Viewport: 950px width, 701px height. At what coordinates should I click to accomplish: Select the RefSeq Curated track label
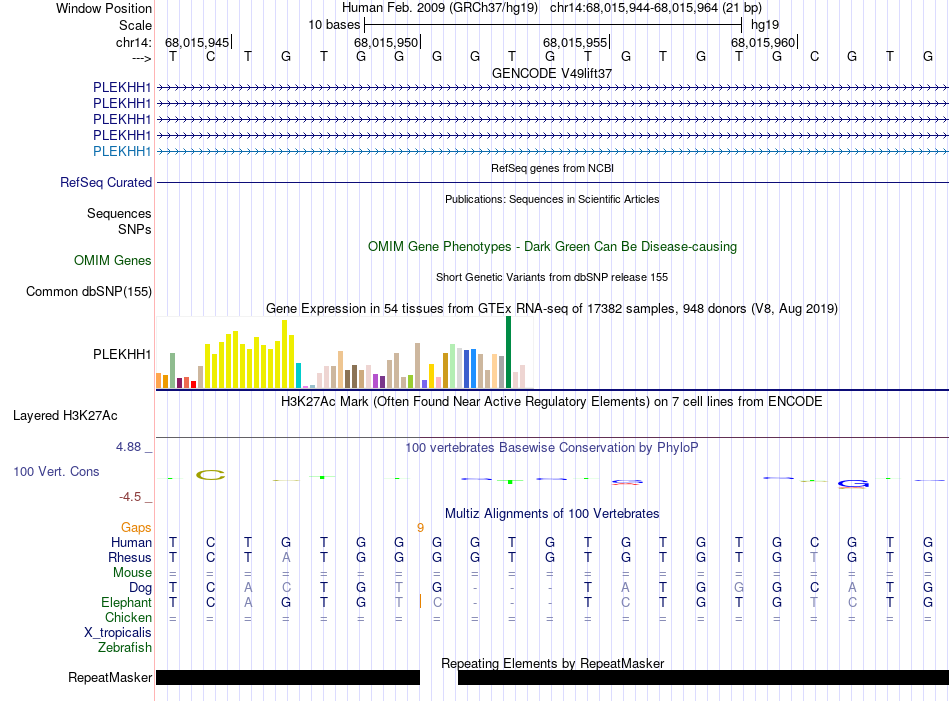point(106,183)
